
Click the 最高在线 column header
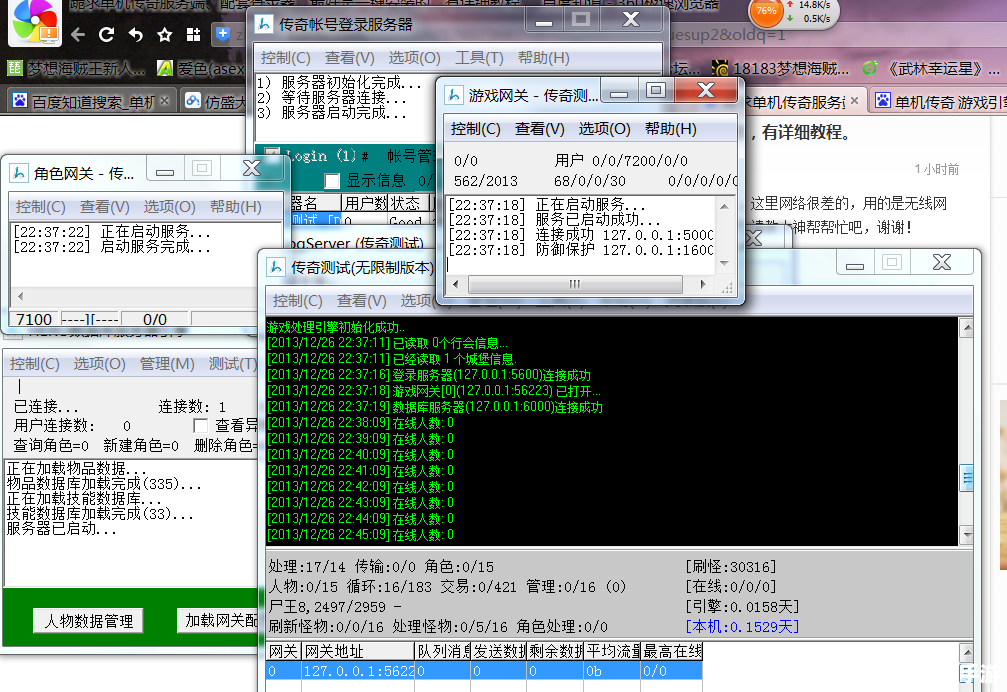(672, 652)
